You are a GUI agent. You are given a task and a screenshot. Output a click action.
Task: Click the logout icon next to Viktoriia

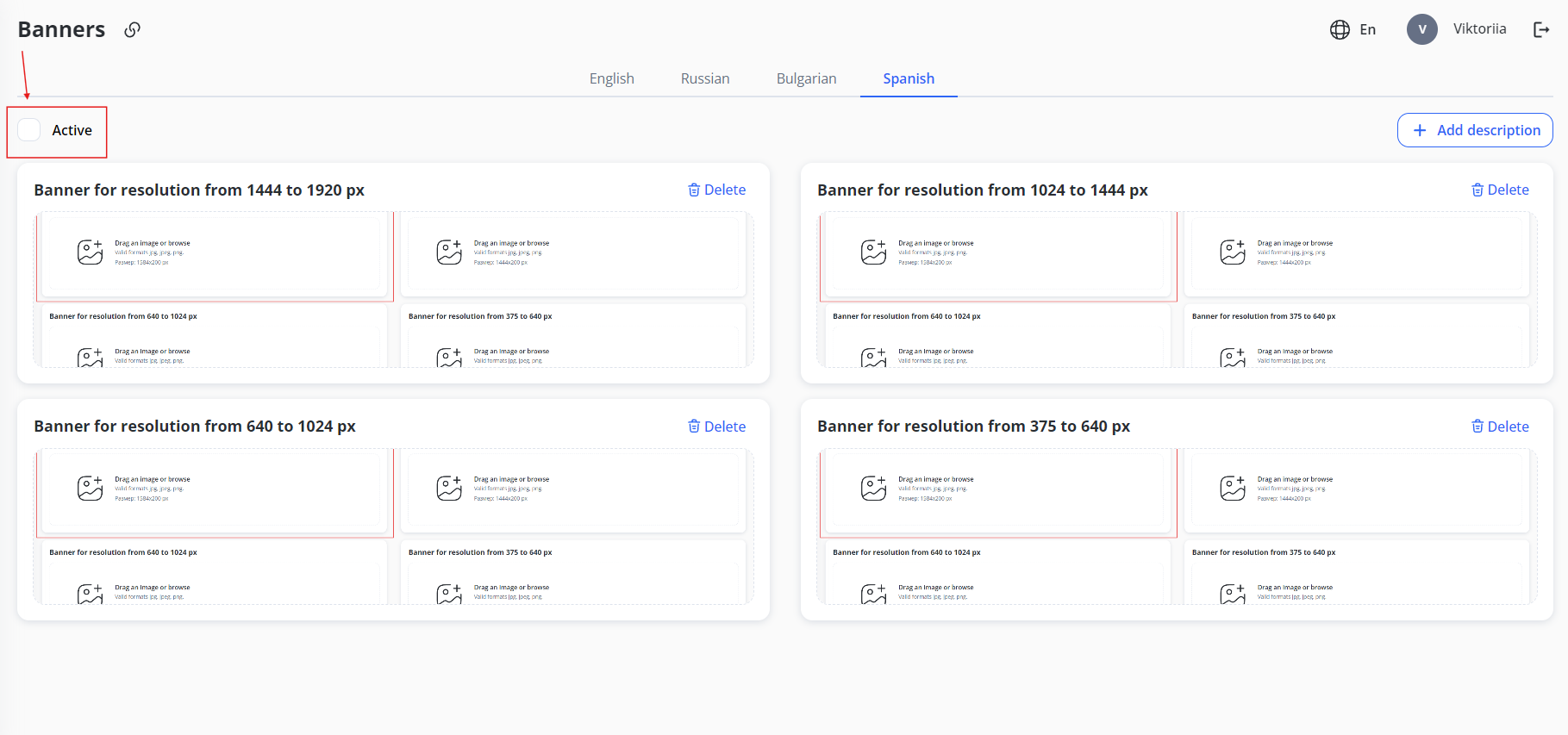1541,29
